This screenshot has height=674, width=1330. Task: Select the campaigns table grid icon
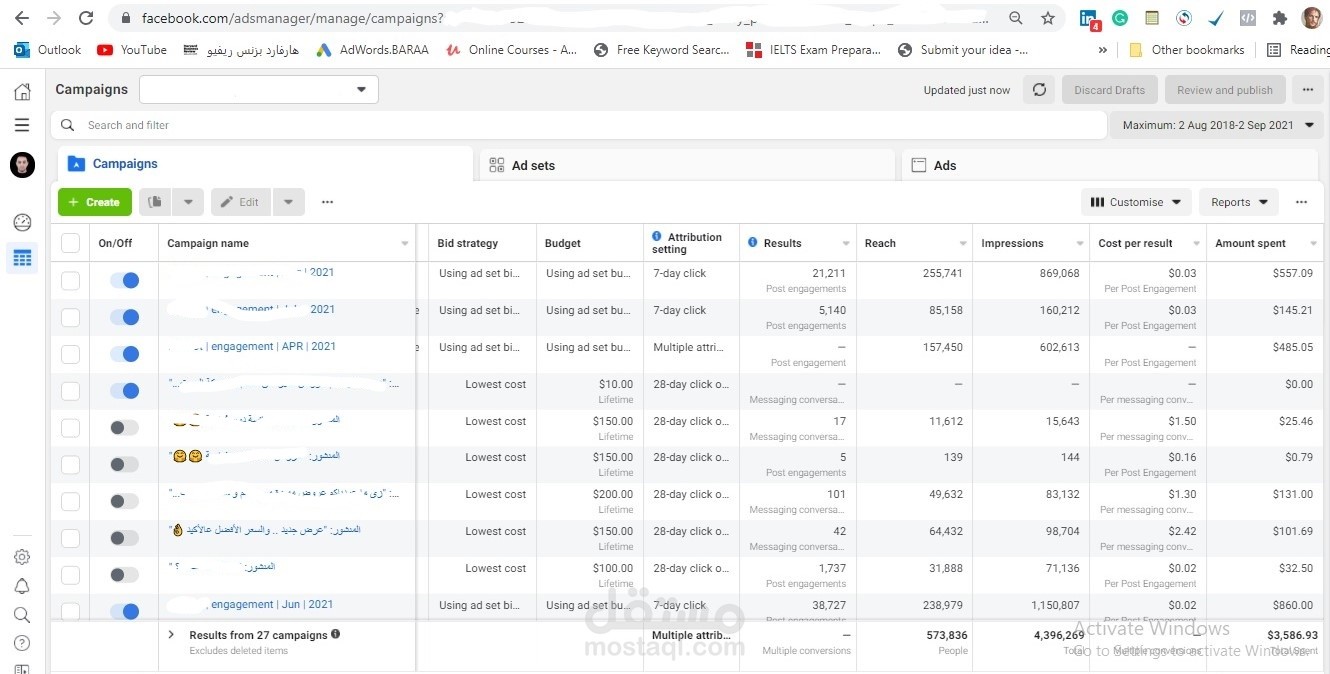tap(22, 258)
